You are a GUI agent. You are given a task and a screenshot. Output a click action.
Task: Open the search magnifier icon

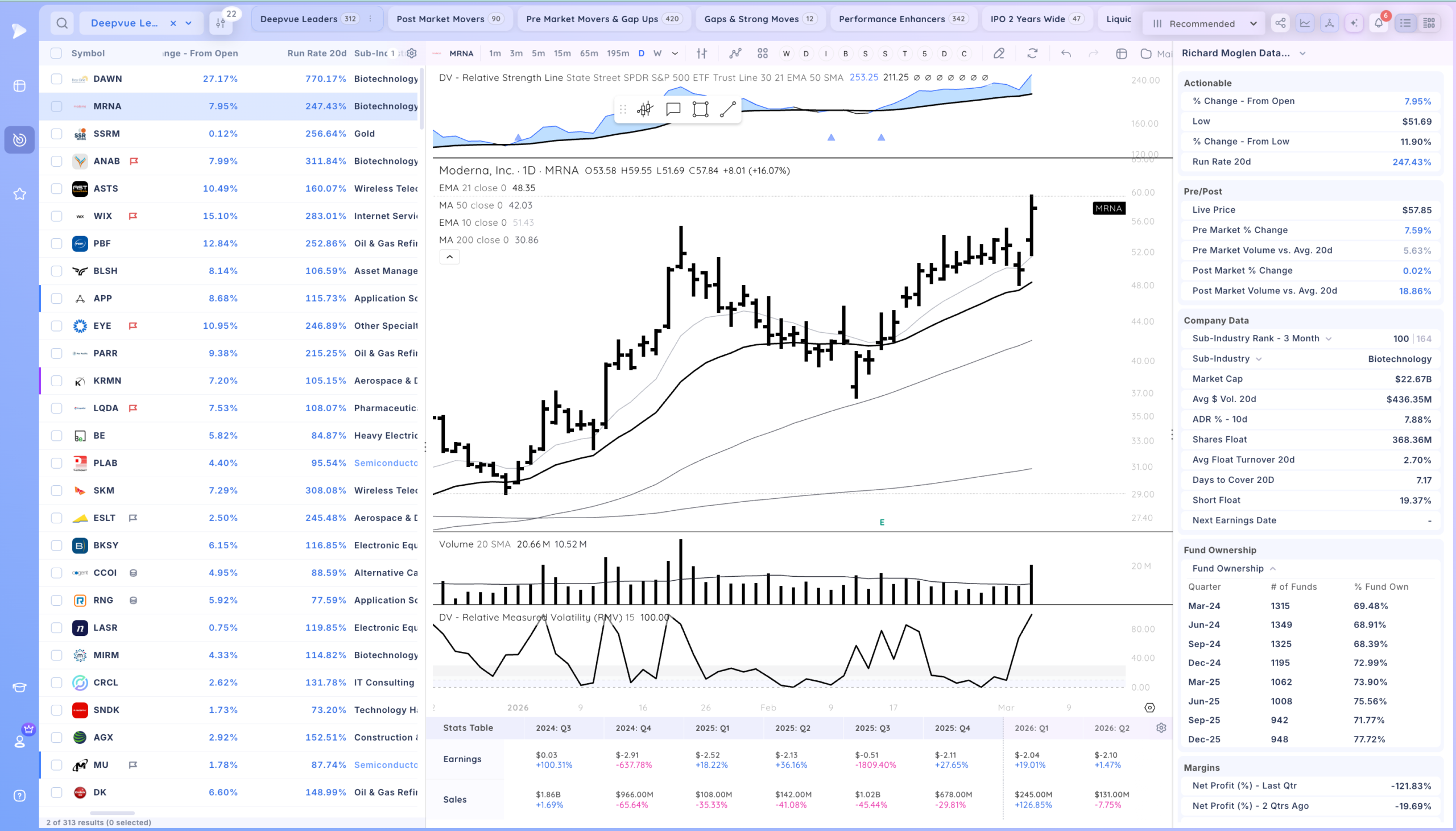click(x=62, y=23)
